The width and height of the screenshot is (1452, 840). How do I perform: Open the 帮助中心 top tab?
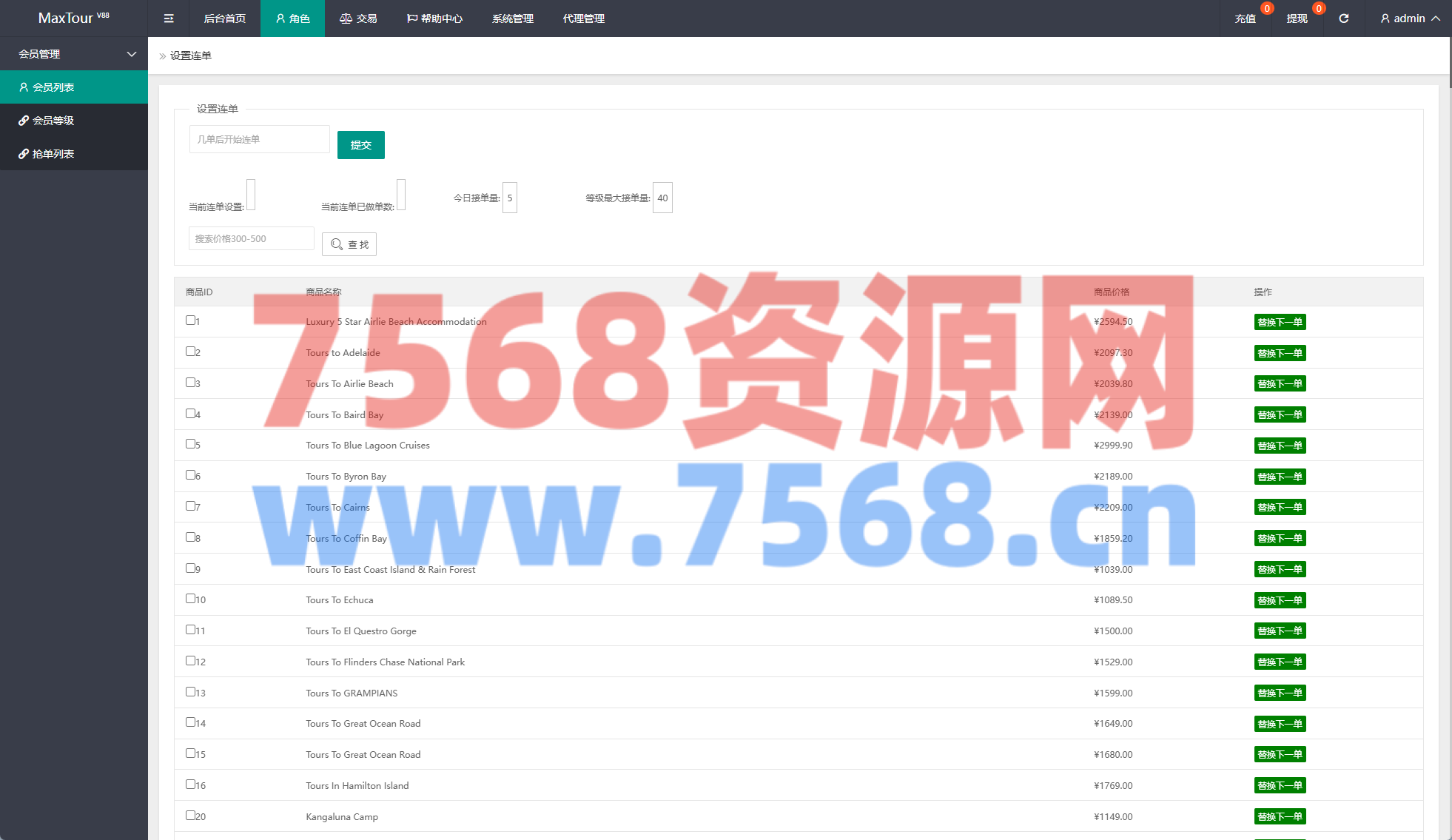point(434,19)
